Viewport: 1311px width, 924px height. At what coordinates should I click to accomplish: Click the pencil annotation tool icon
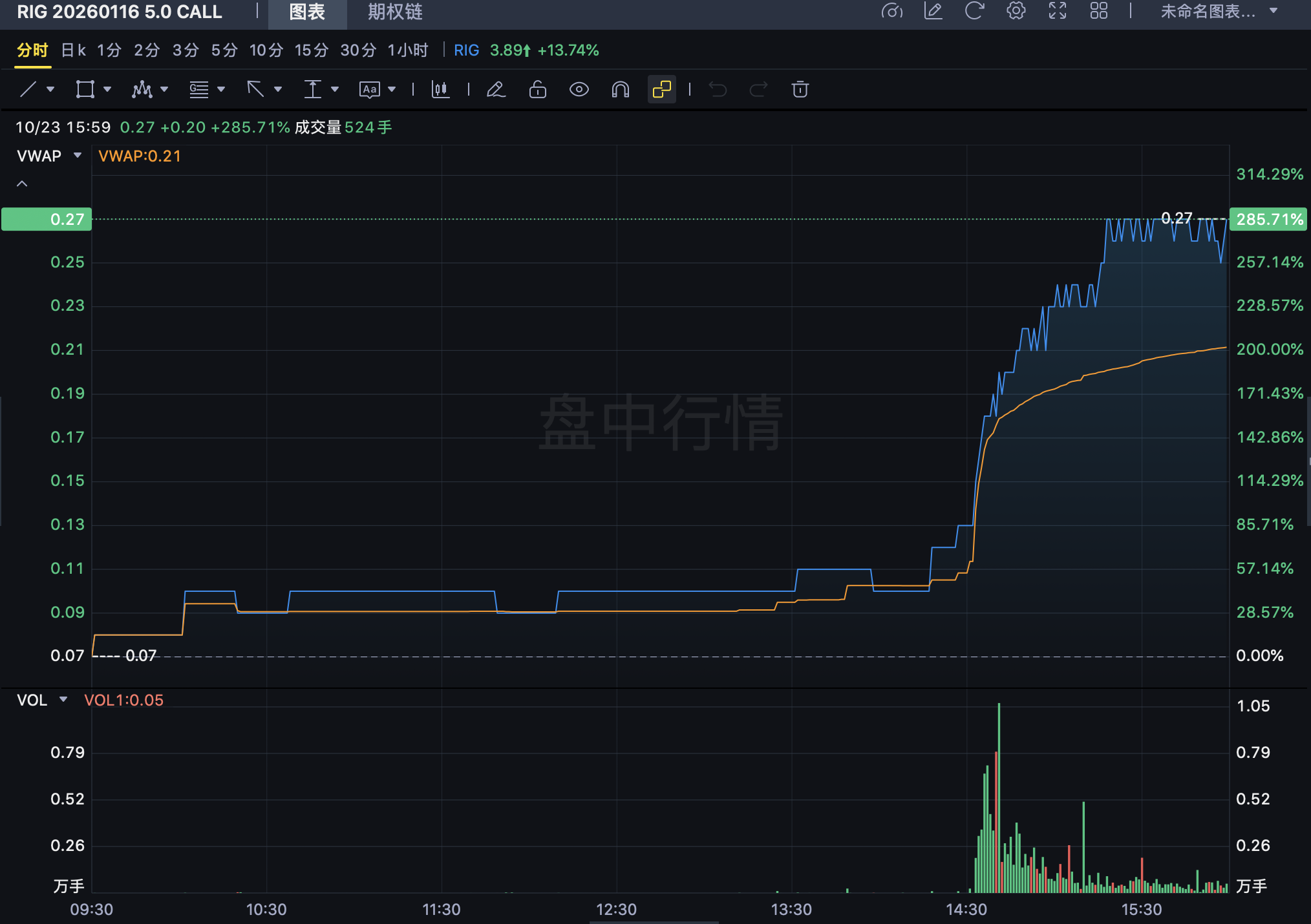(496, 89)
